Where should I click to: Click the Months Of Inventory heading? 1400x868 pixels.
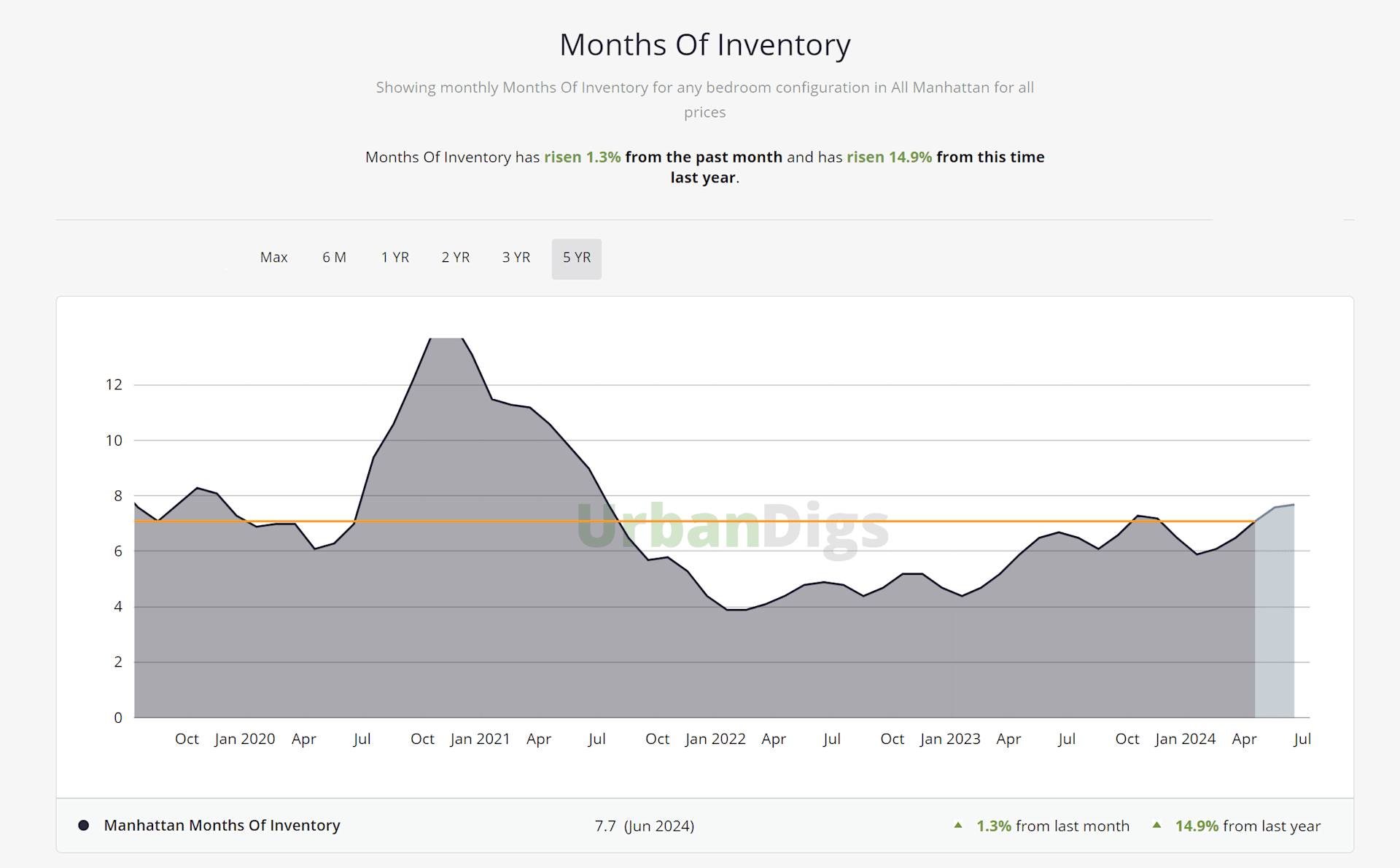pos(704,44)
